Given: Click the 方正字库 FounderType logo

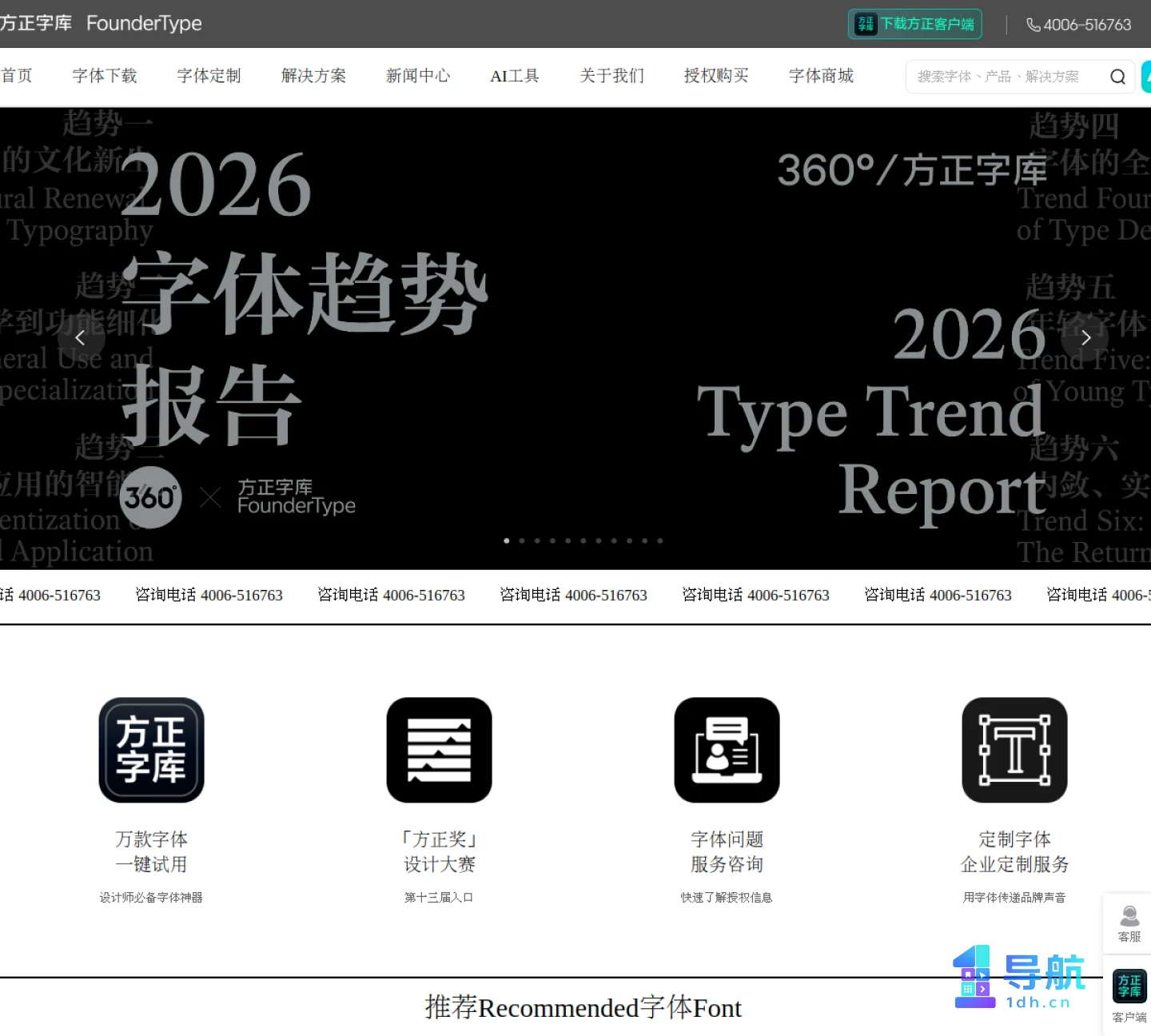Looking at the screenshot, I should point(101,23).
